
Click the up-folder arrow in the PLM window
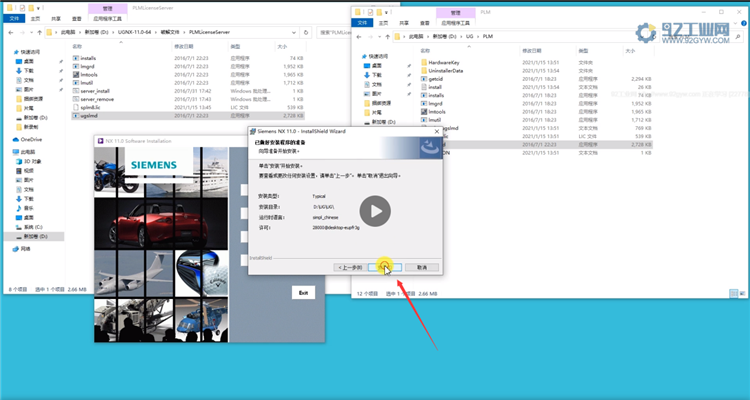387,36
